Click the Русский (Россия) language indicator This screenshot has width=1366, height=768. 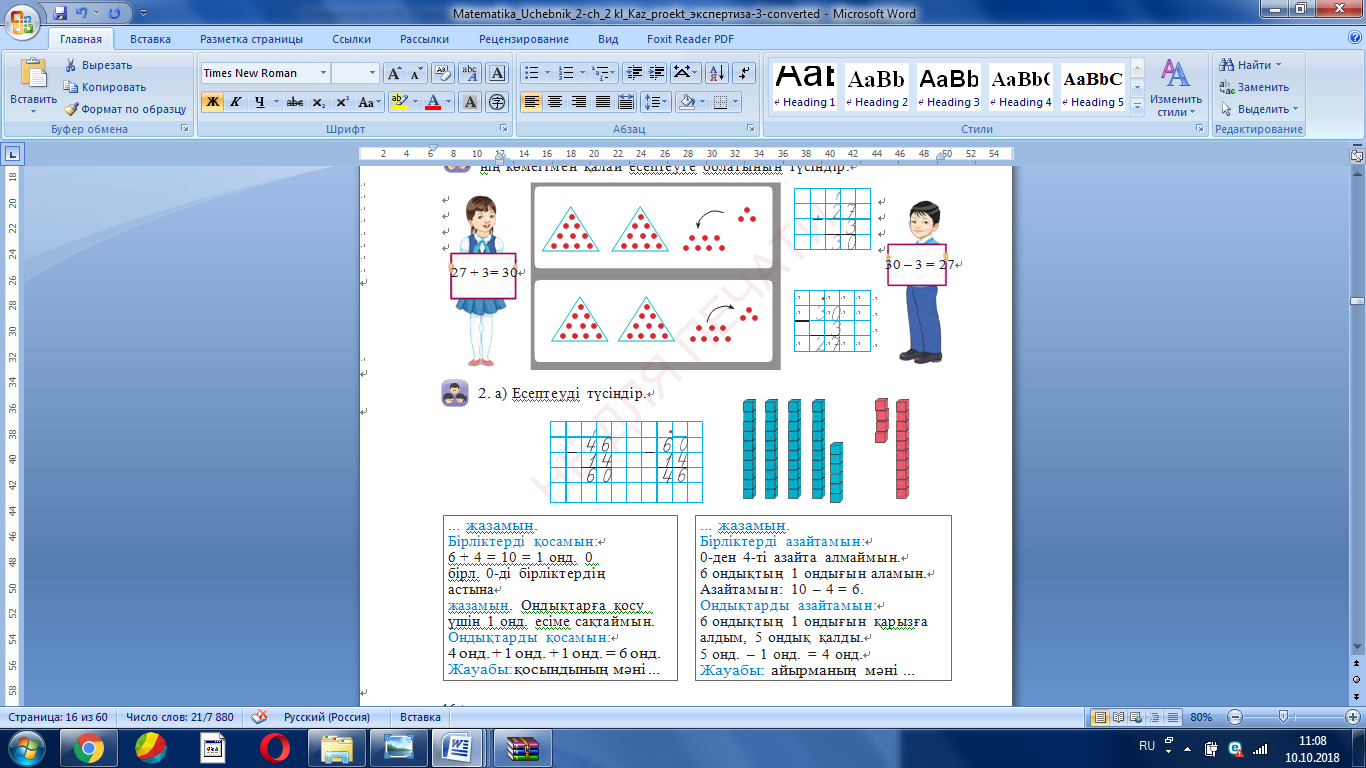point(327,717)
